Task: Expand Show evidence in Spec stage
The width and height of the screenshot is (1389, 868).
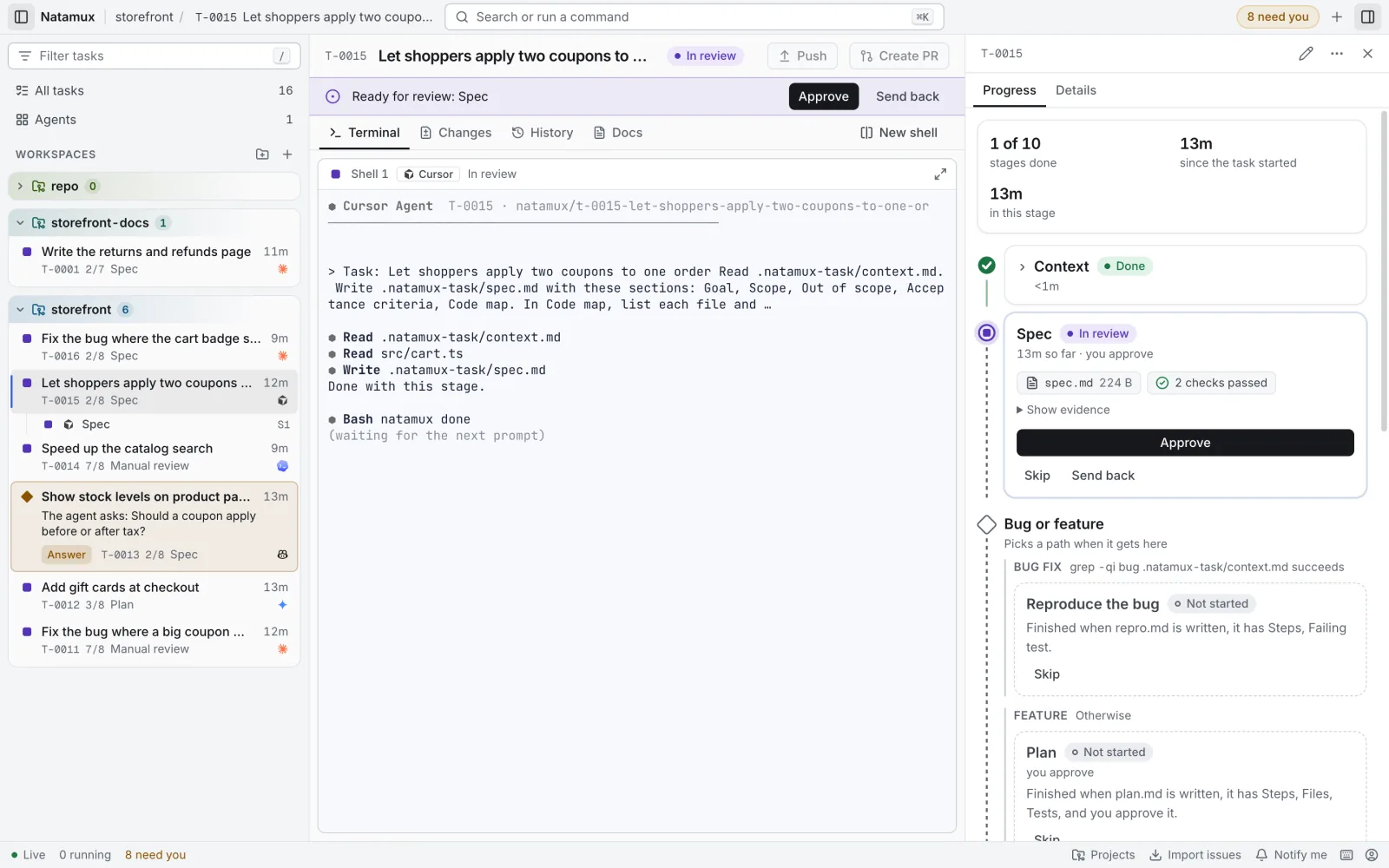Action: pyautogui.click(x=1063, y=410)
